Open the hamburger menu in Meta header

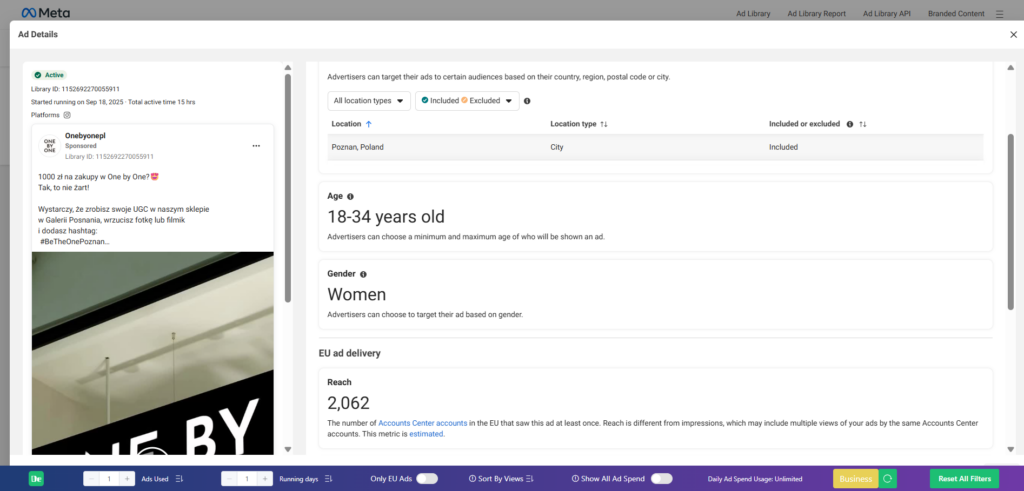tap(999, 14)
